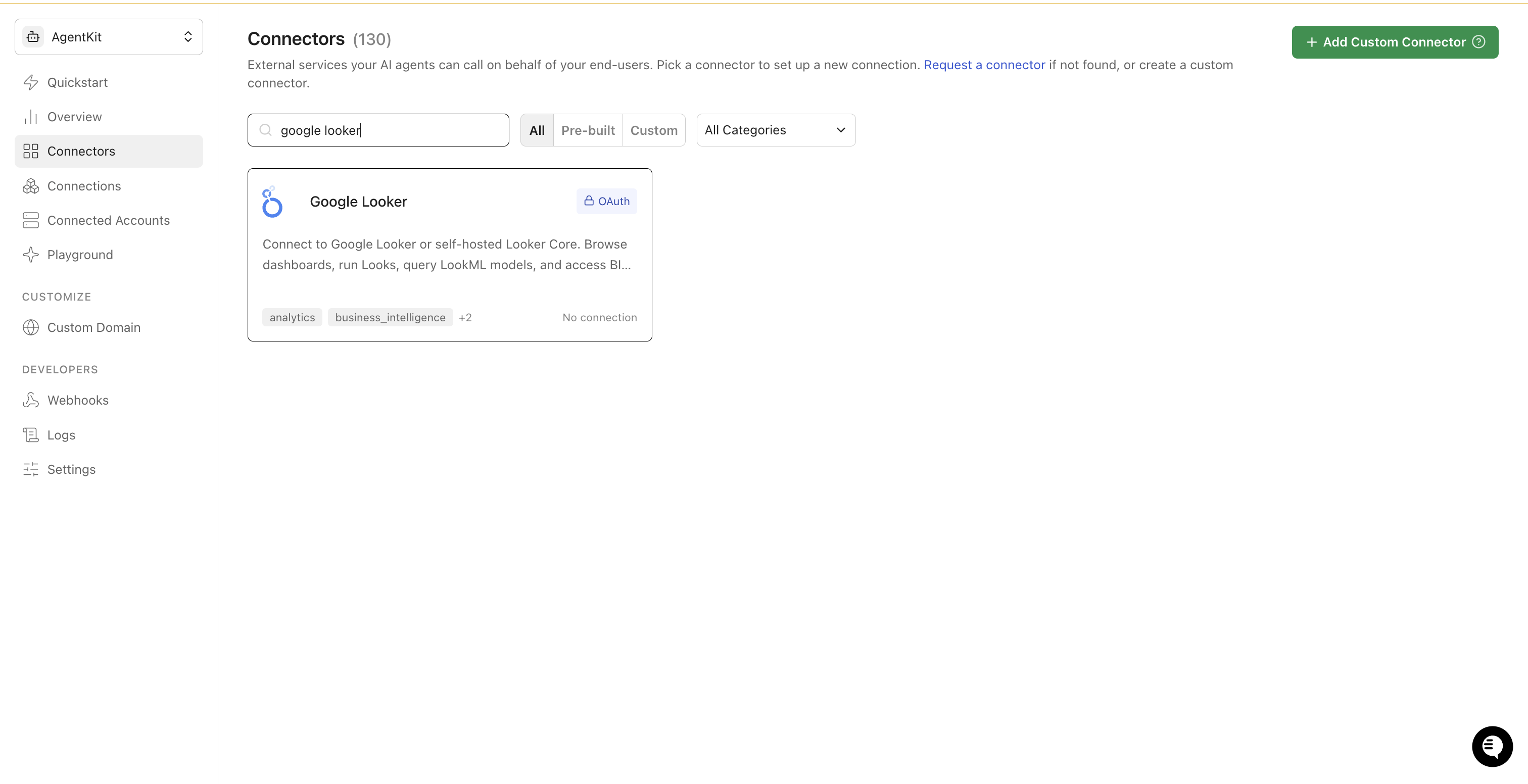Open Quickstart in the sidebar
Image resolution: width=1528 pixels, height=784 pixels.
pos(109,82)
